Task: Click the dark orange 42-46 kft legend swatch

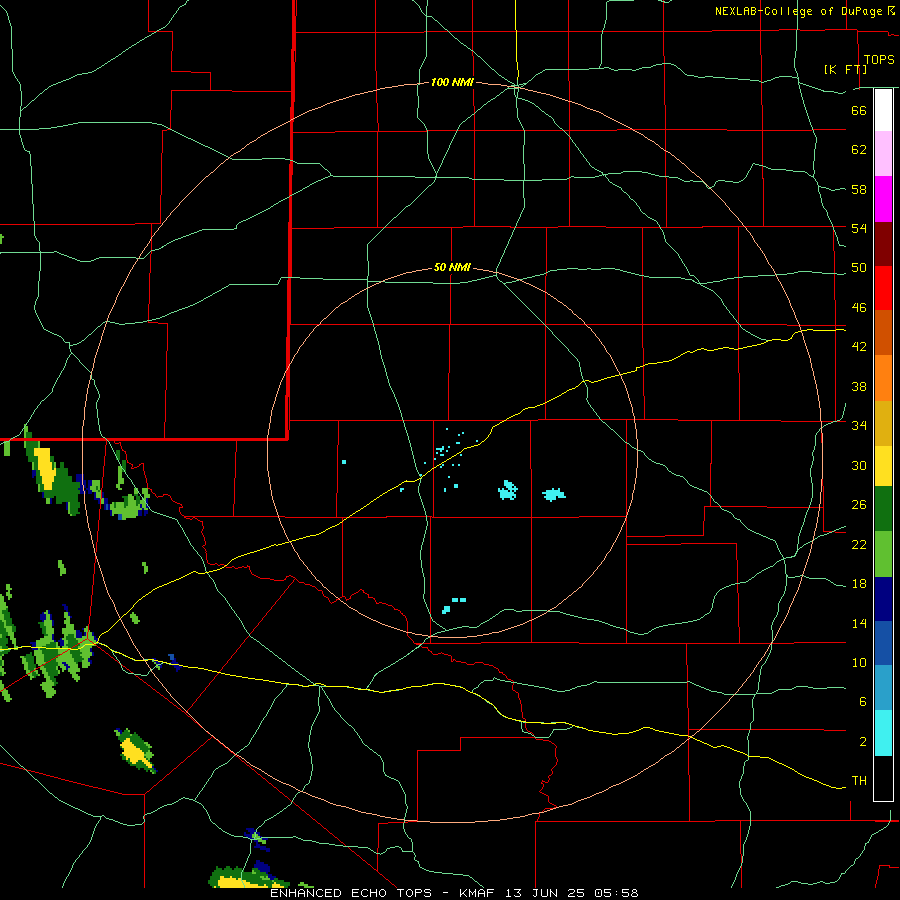Action: click(x=883, y=332)
